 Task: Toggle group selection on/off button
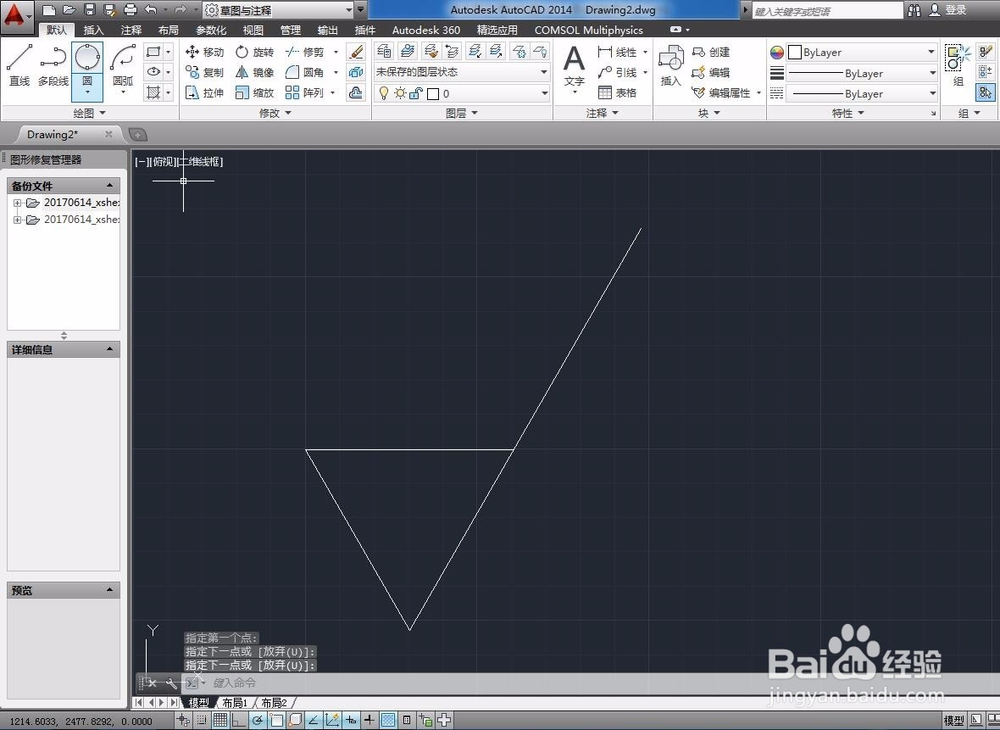(985, 92)
